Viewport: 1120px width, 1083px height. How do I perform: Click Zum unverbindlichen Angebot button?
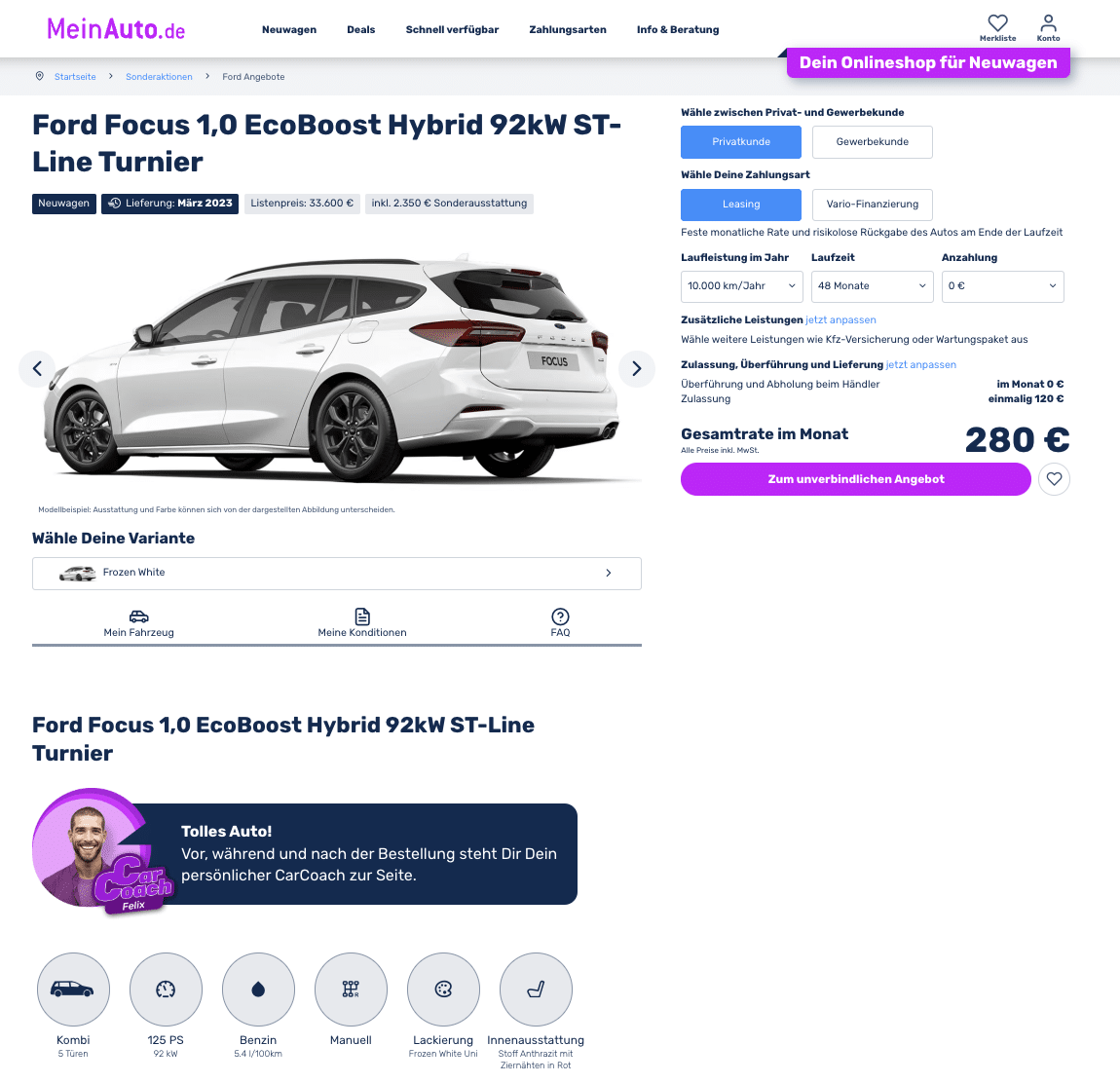pyautogui.click(x=856, y=479)
